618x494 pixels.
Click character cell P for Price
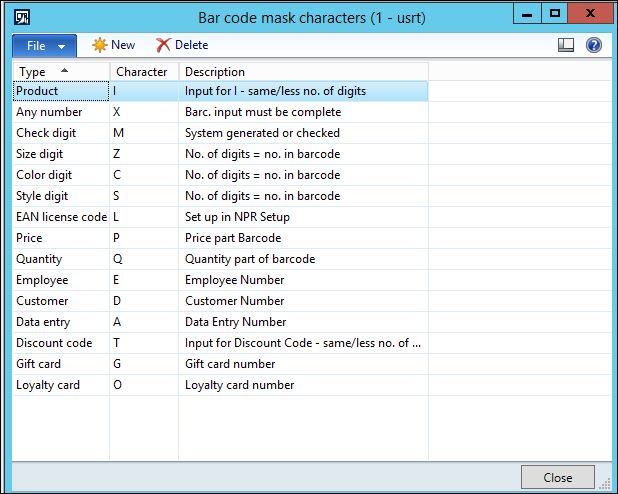click(x=144, y=238)
